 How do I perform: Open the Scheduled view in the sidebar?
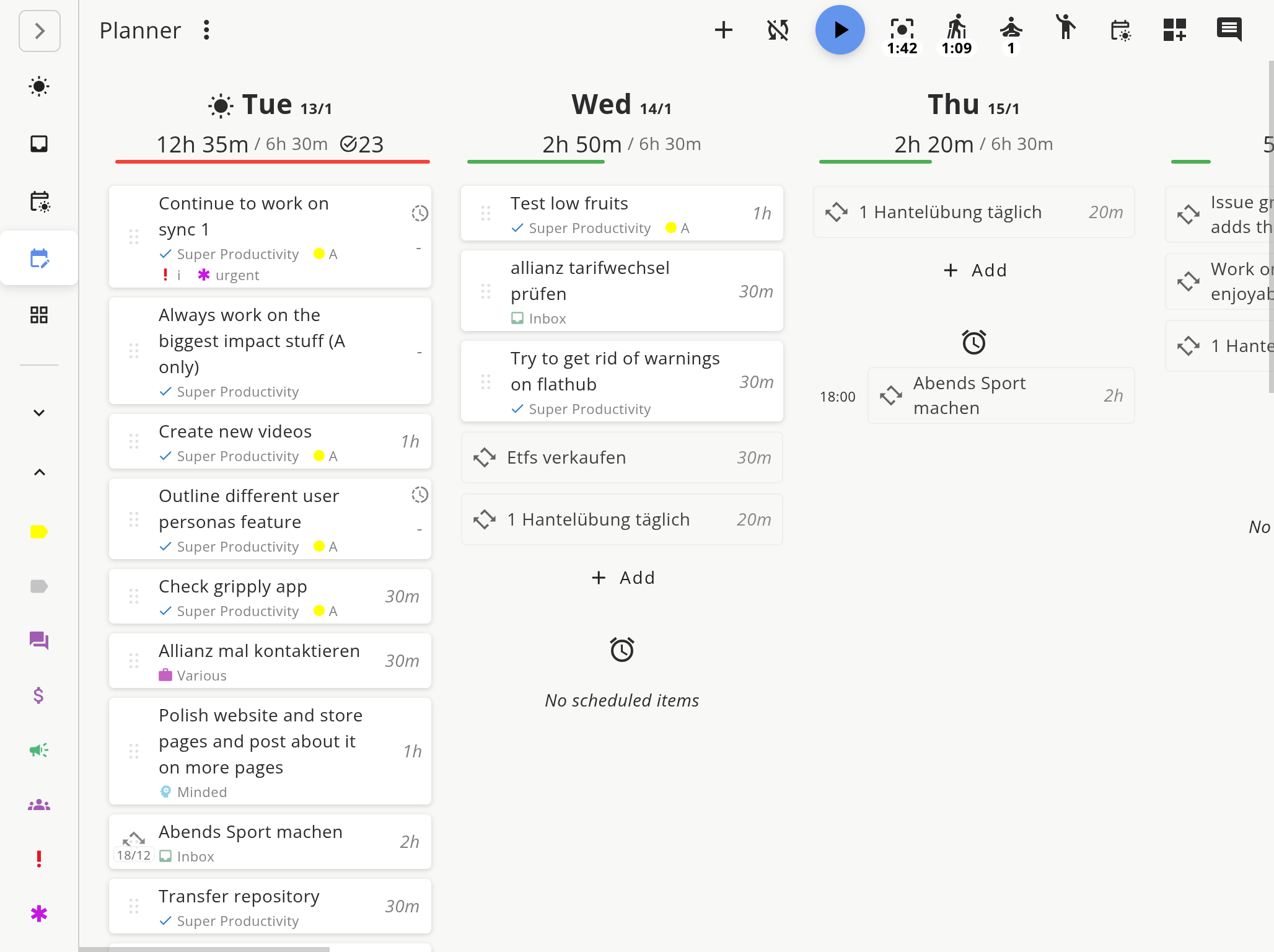coord(39,201)
